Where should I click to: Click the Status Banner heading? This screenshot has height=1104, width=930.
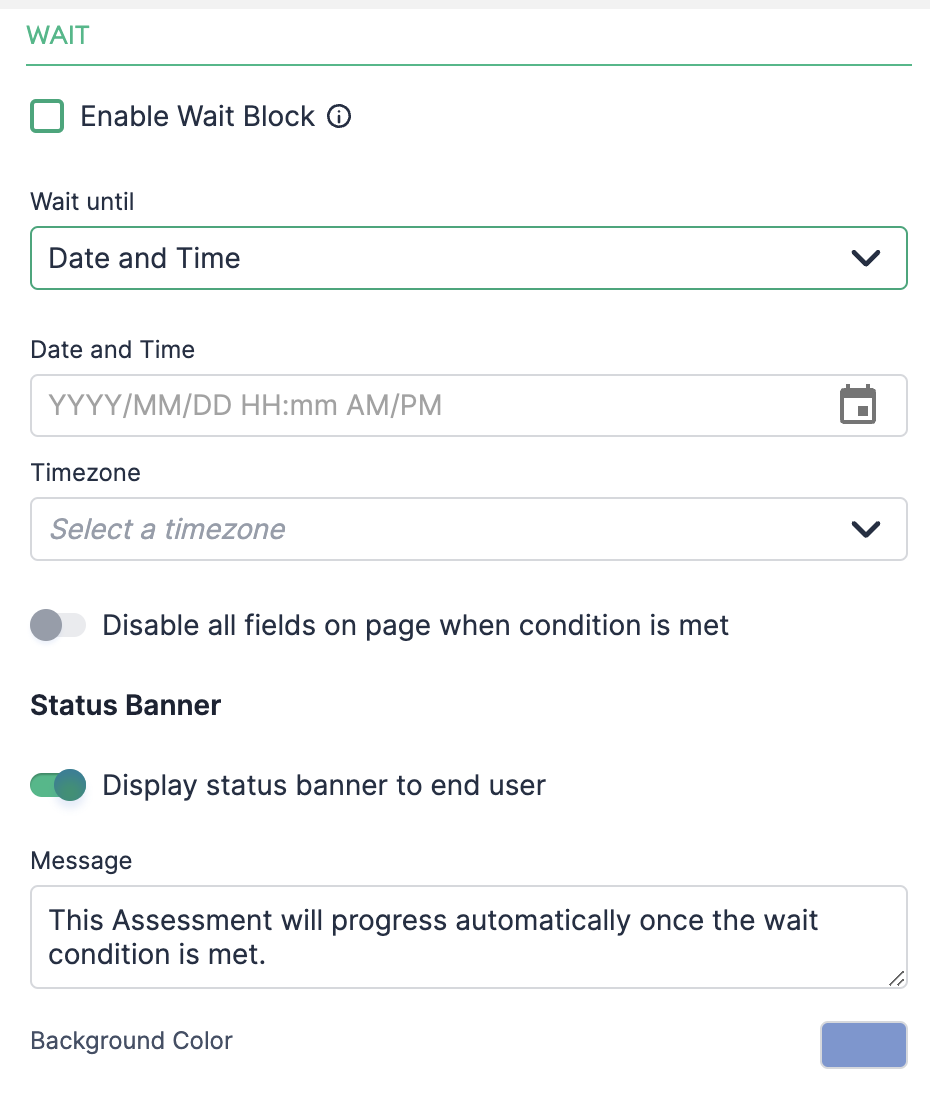(125, 705)
